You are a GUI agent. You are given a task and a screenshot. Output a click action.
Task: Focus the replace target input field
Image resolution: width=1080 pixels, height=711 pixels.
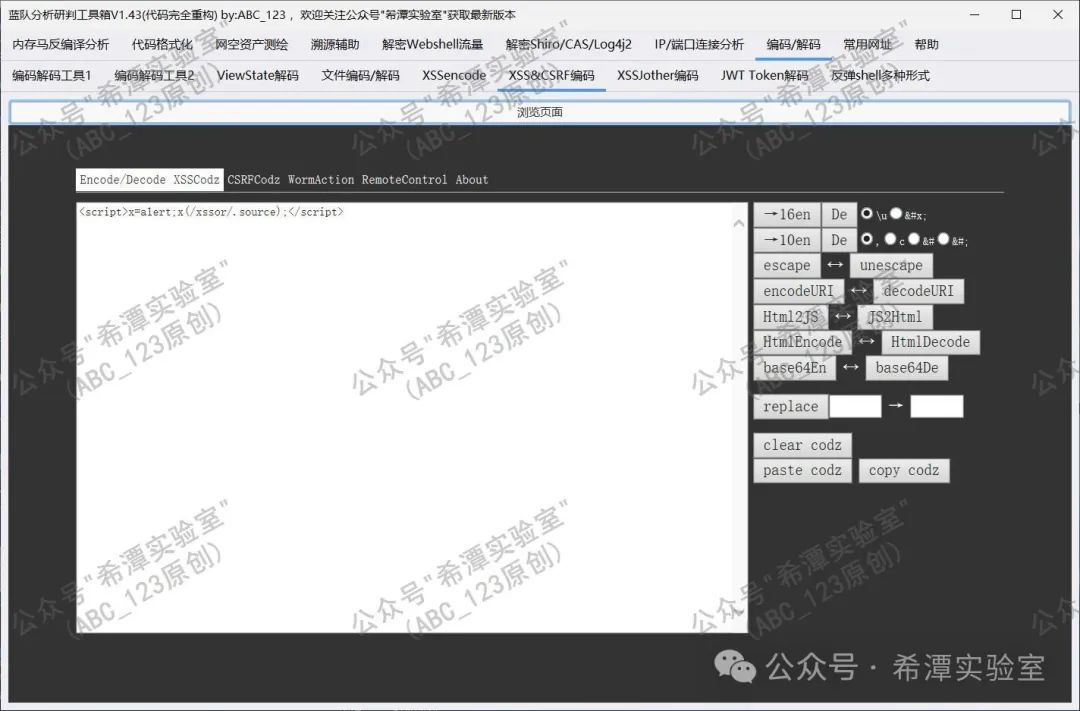(937, 406)
